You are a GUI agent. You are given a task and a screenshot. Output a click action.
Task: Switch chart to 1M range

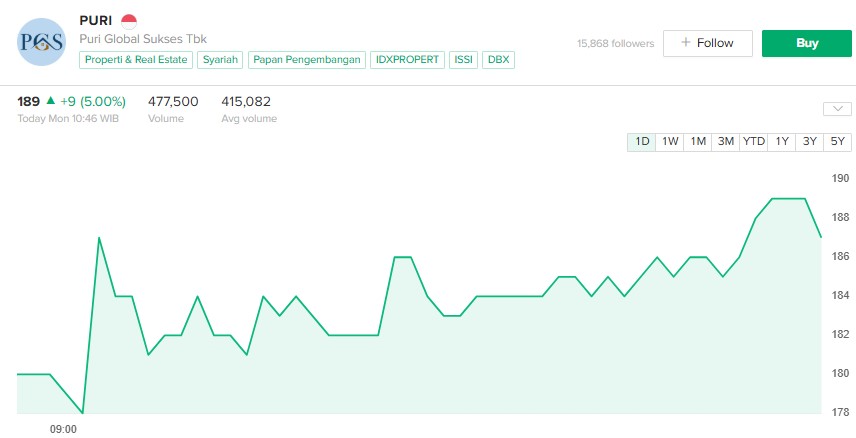[698, 142]
